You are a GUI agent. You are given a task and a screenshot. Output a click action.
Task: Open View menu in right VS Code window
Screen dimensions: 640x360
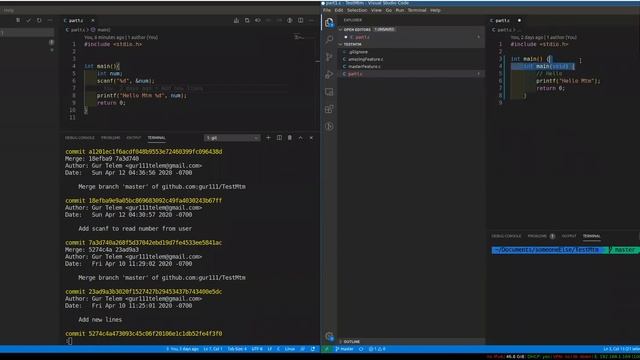pyautogui.click(x=376, y=10)
